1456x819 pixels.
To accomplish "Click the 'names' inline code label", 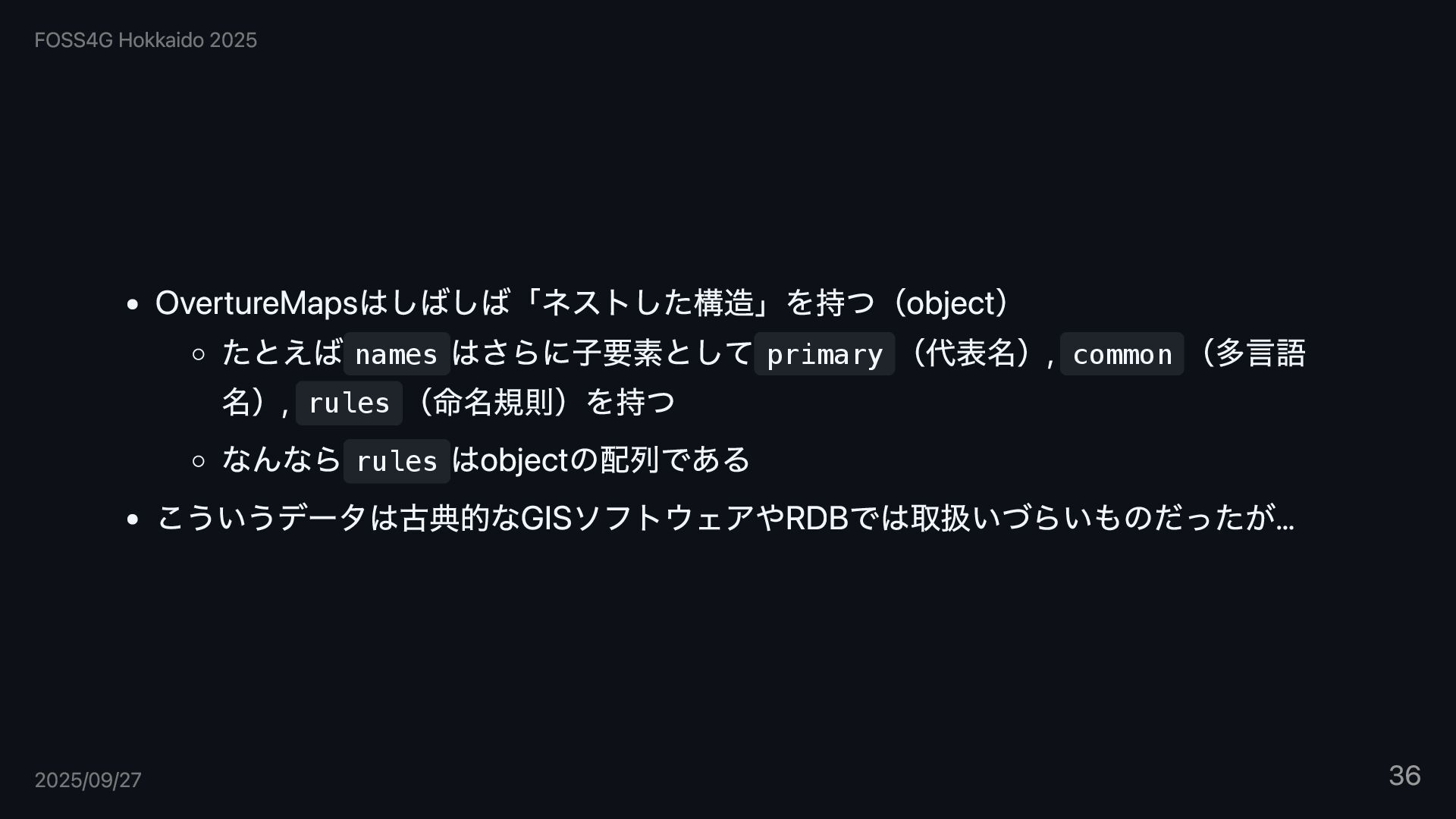I will (396, 354).
